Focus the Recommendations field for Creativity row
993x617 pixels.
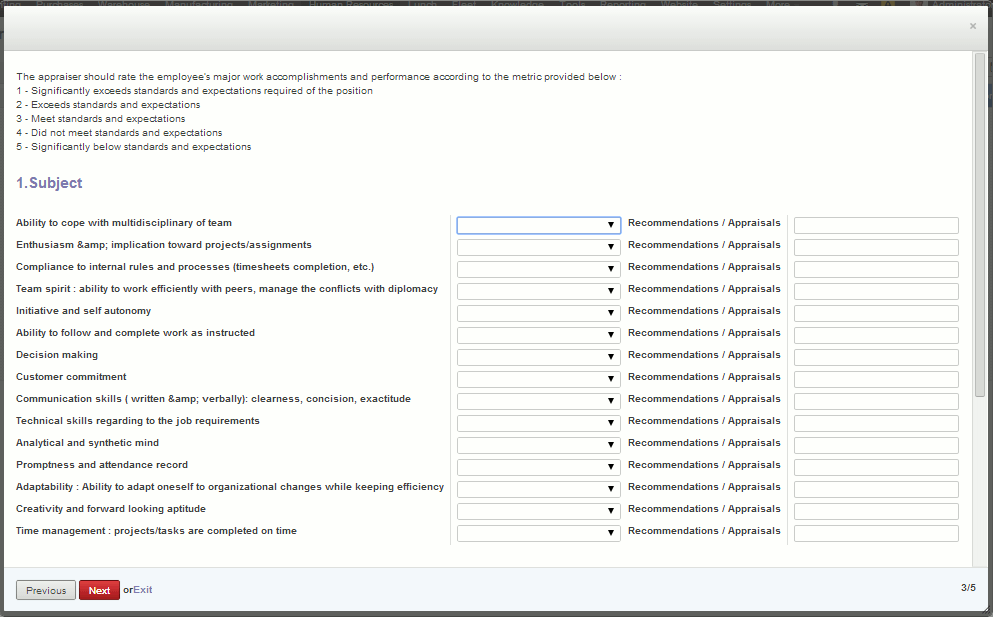coord(875,511)
